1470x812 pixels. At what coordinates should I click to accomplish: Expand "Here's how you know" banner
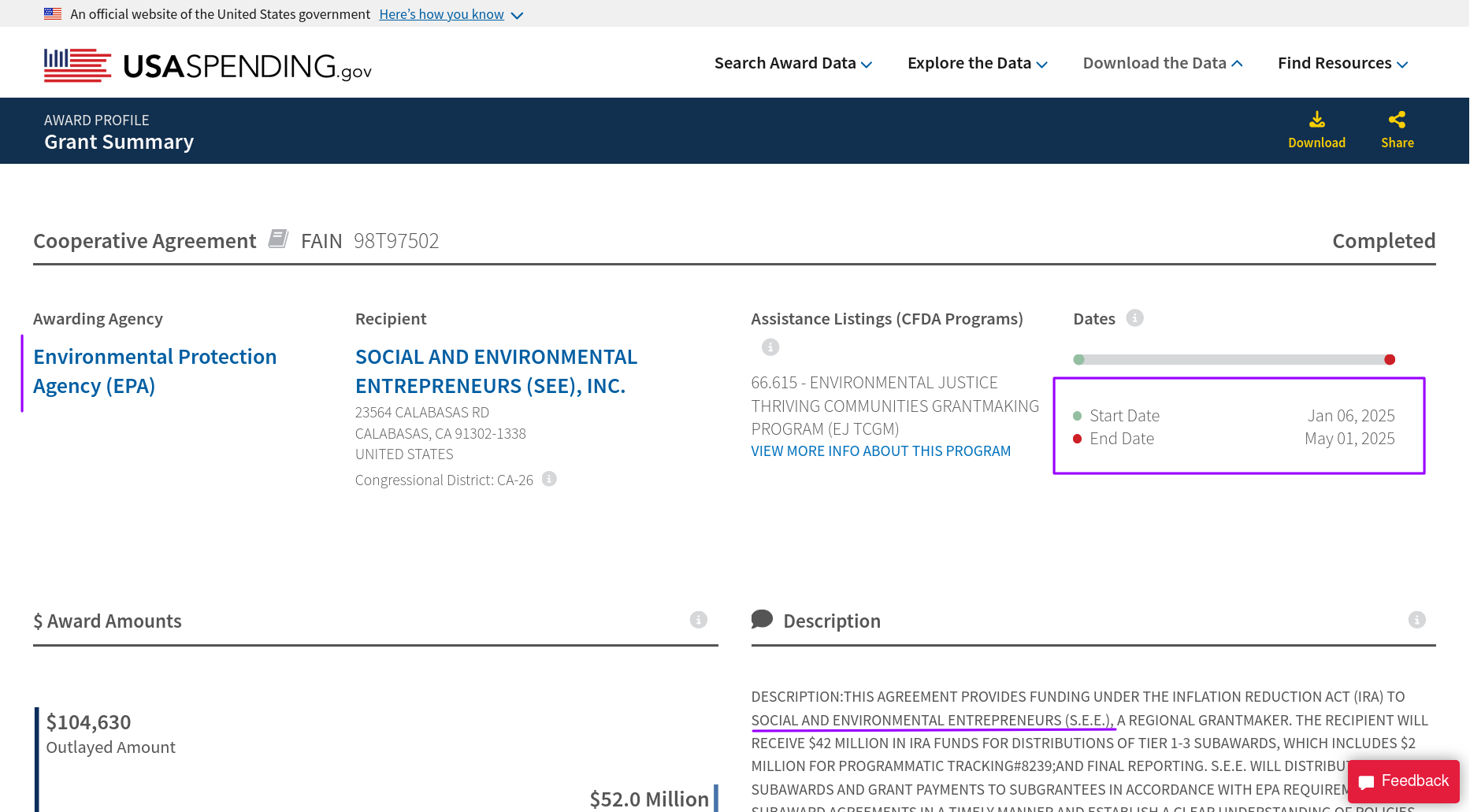[x=451, y=14]
